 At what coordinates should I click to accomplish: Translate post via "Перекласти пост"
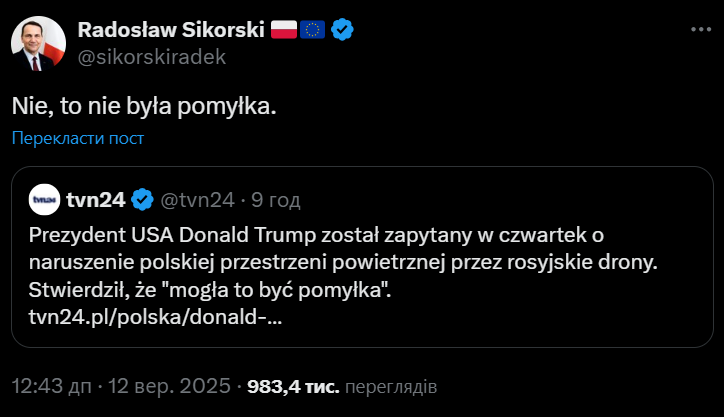click(x=79, y=138)
